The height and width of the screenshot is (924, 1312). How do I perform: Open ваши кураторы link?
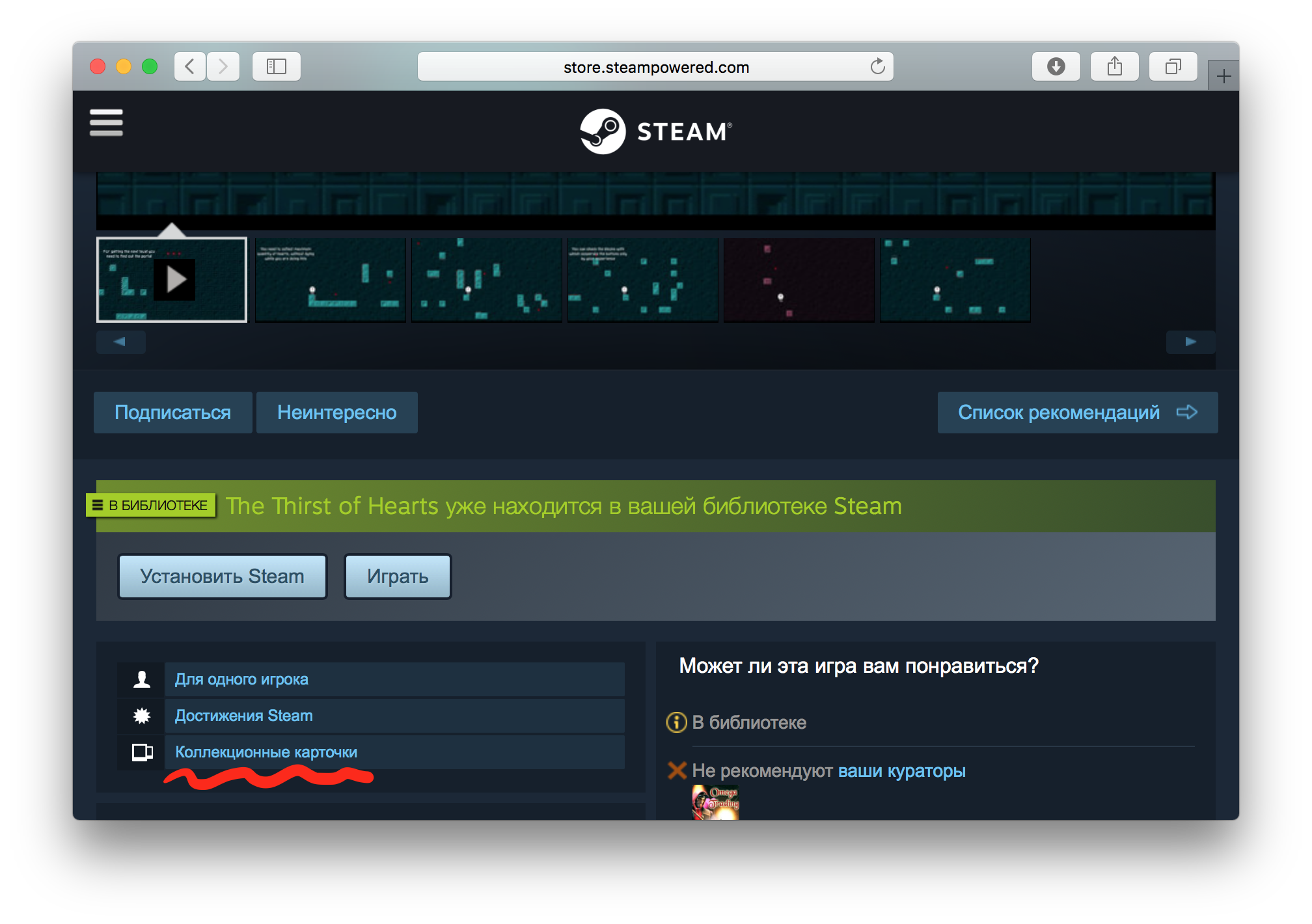tap(902, 771)
